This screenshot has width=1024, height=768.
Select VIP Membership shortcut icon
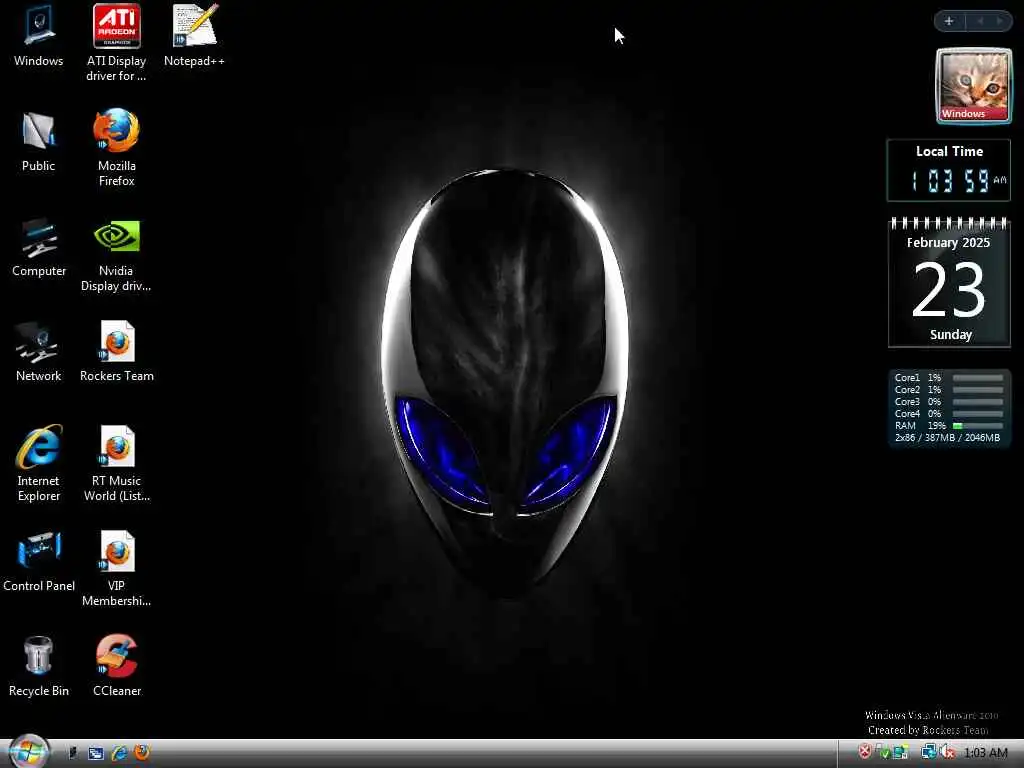[116, 568]
